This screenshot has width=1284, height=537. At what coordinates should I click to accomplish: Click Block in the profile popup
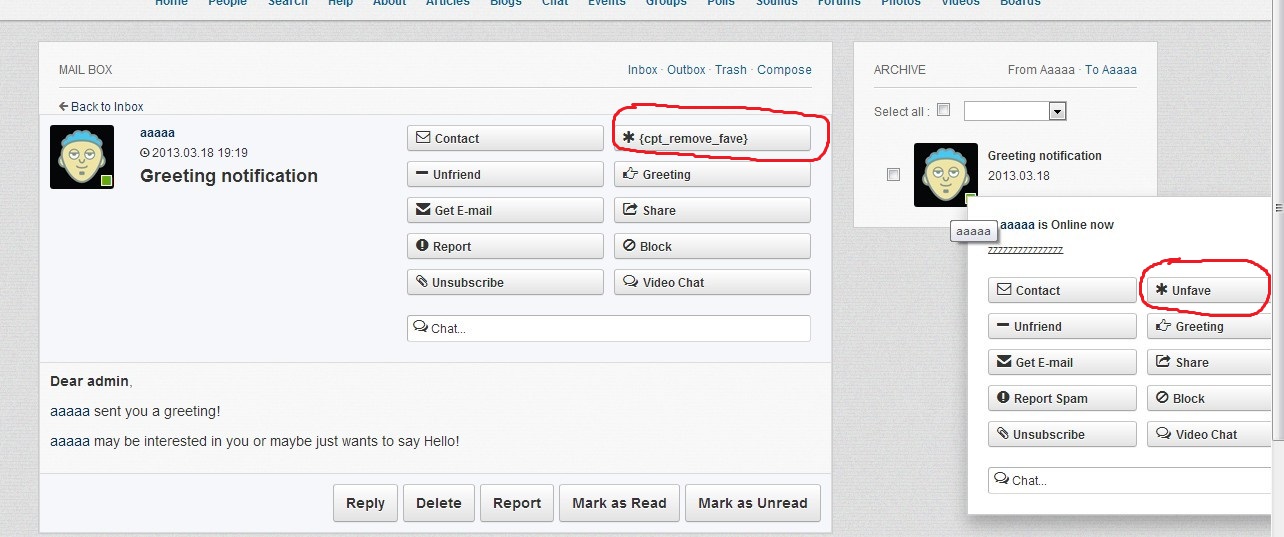pyautogui.click(x=1209, y=398)
